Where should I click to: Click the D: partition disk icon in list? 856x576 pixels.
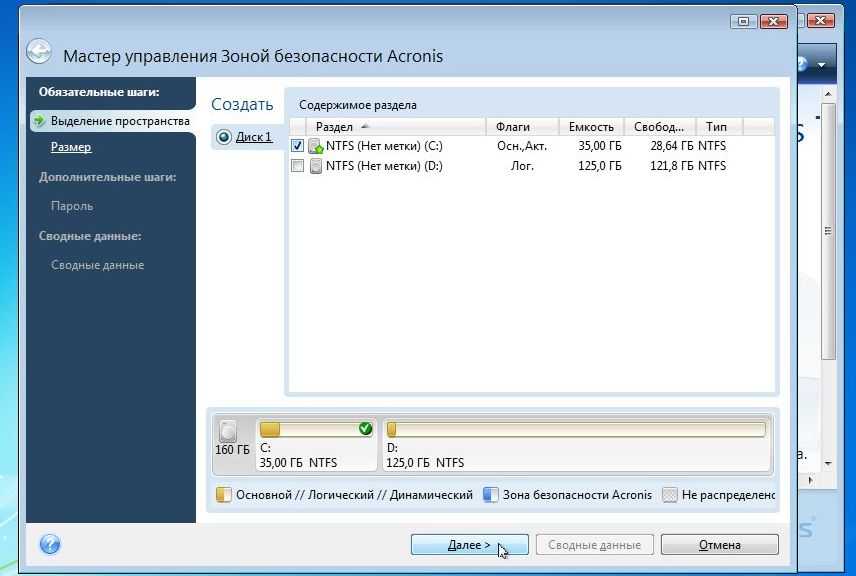coord(316,166)
